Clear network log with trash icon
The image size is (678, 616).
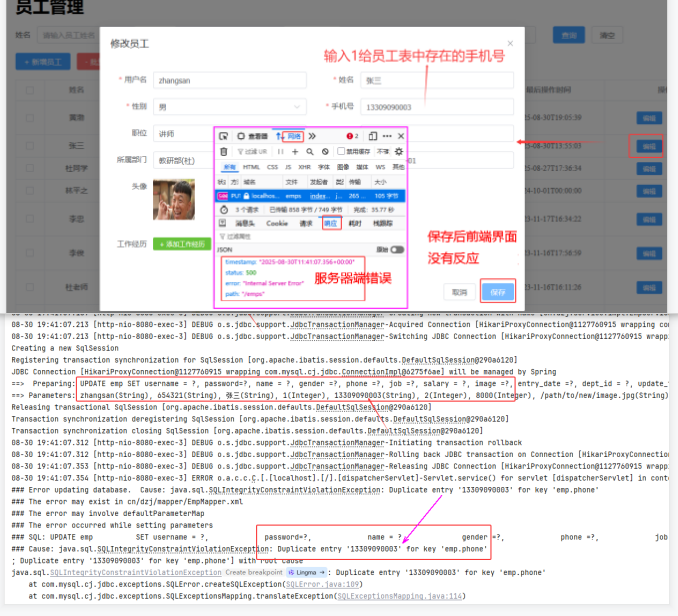223,152
